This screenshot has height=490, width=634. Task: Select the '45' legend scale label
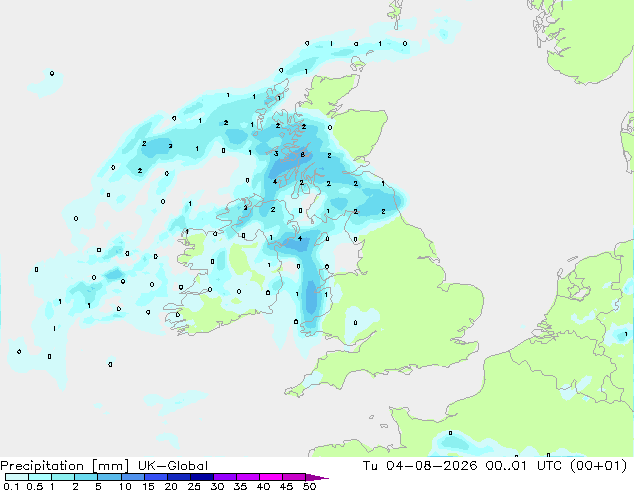pyautogui.click(x=286, y=486)
